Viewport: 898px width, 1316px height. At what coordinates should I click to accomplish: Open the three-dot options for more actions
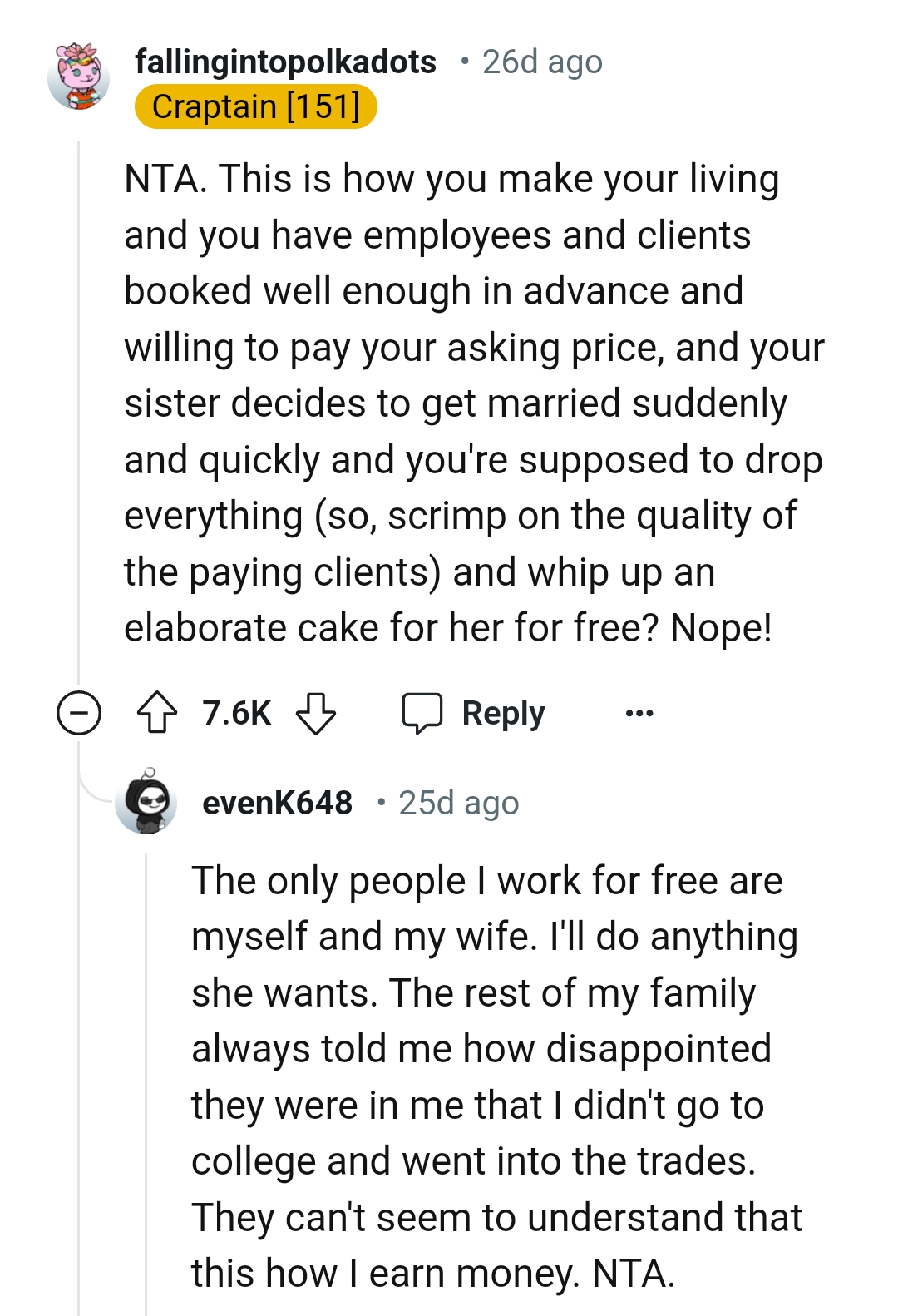point(639,712)
